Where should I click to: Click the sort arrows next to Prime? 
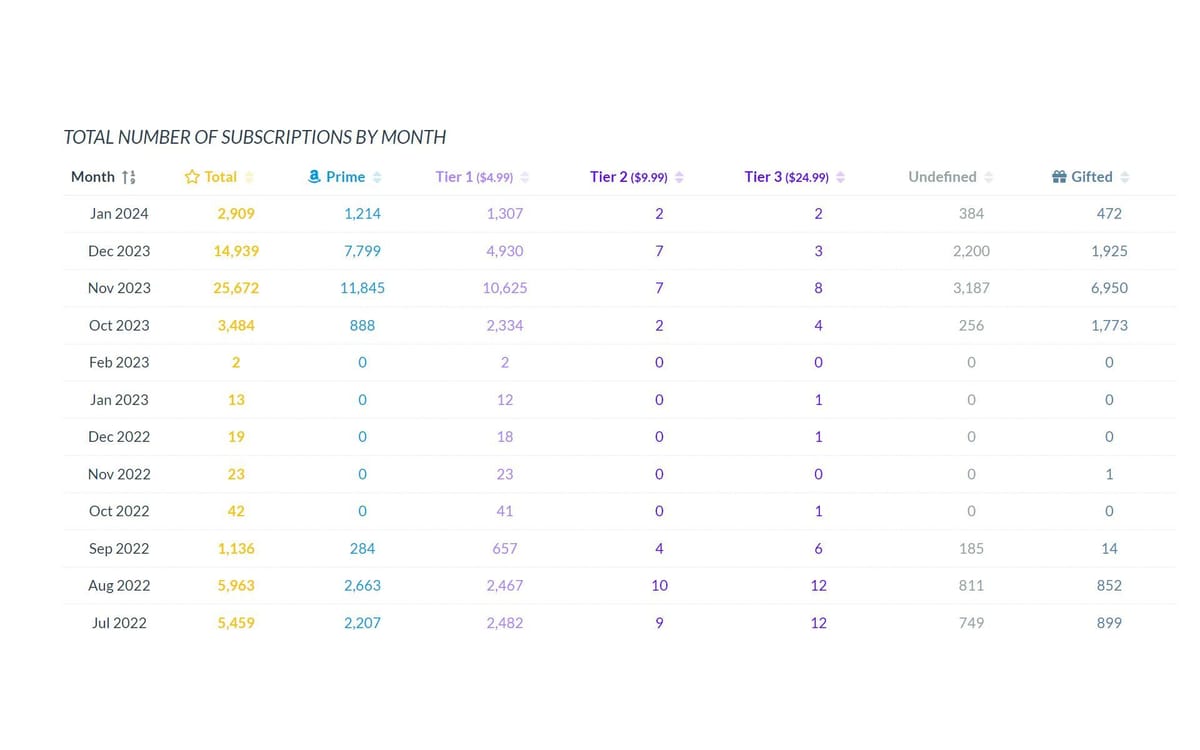coord(377,177)
